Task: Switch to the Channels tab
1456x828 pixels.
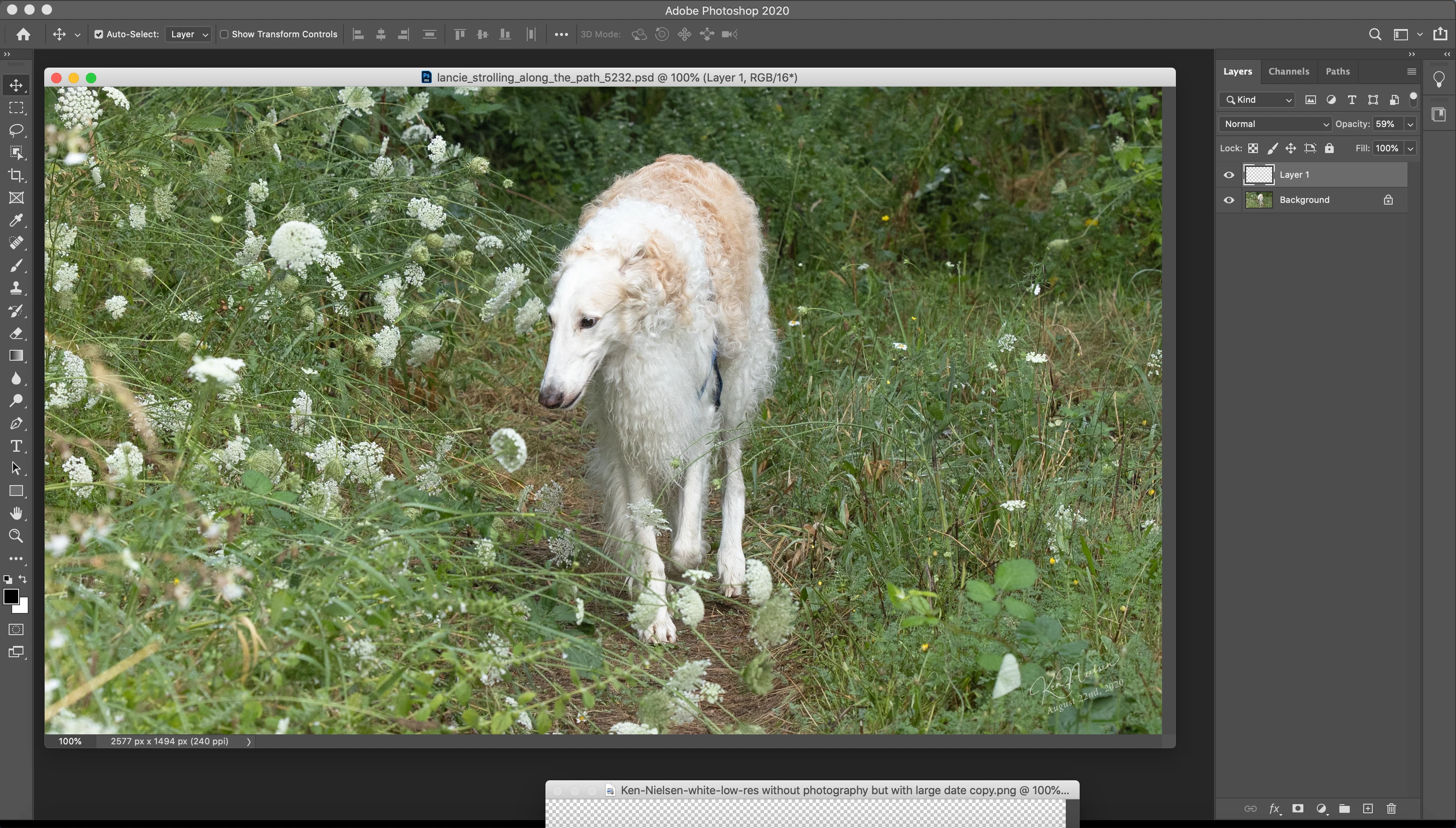Action: coord(1288,72)
